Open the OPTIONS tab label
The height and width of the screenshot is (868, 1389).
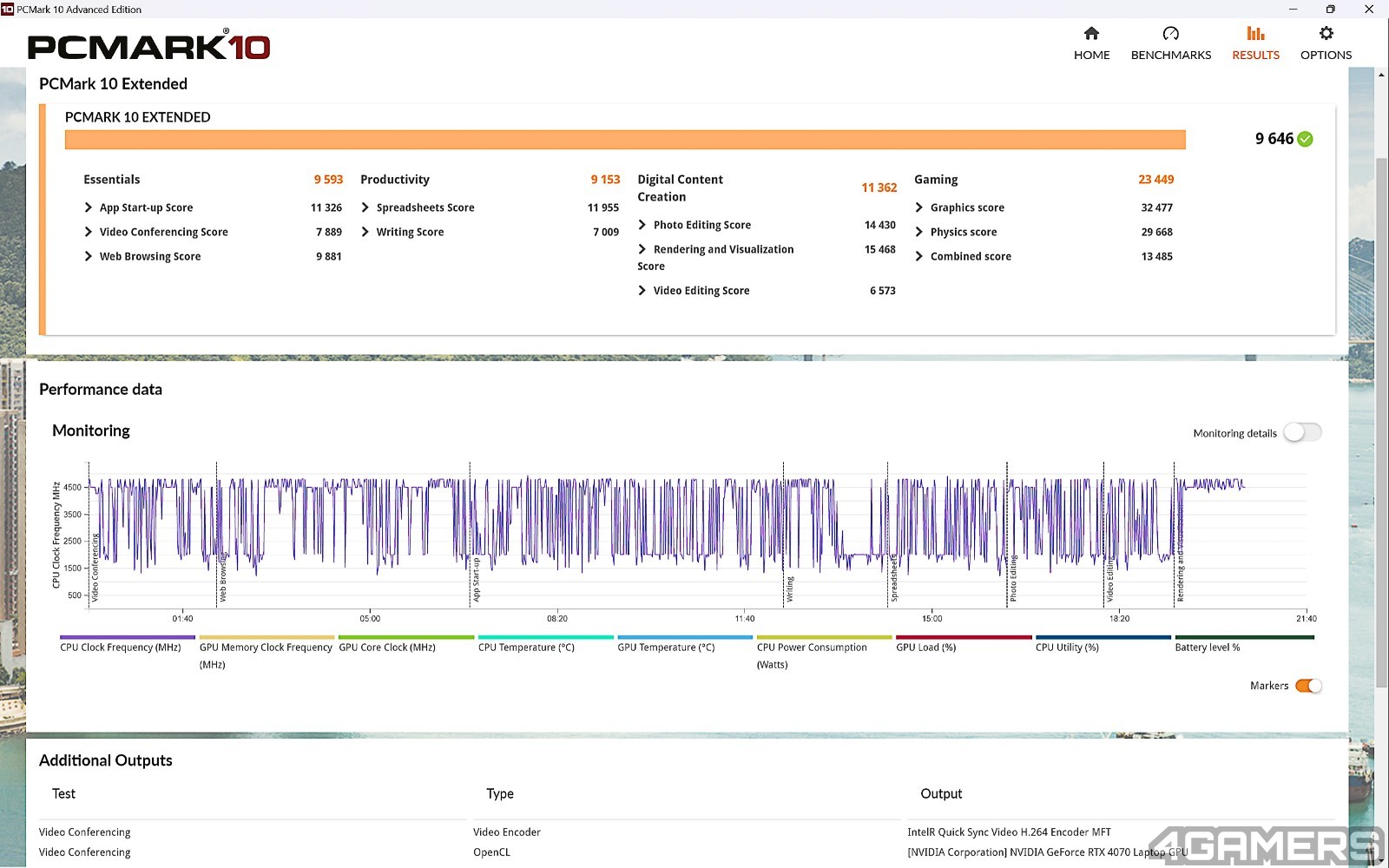click(1326, 55)
